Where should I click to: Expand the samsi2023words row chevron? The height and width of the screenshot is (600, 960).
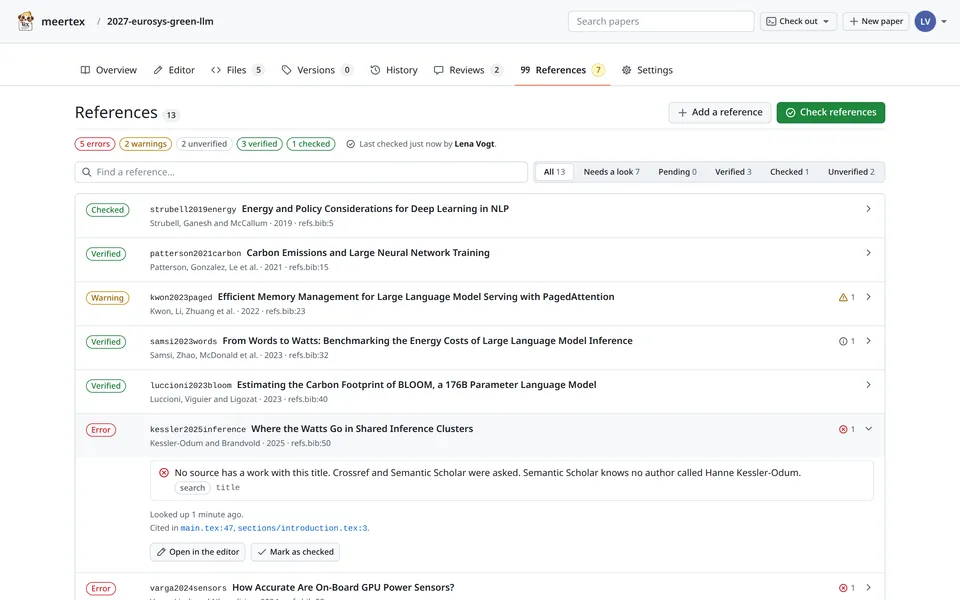tap(868, 342)
